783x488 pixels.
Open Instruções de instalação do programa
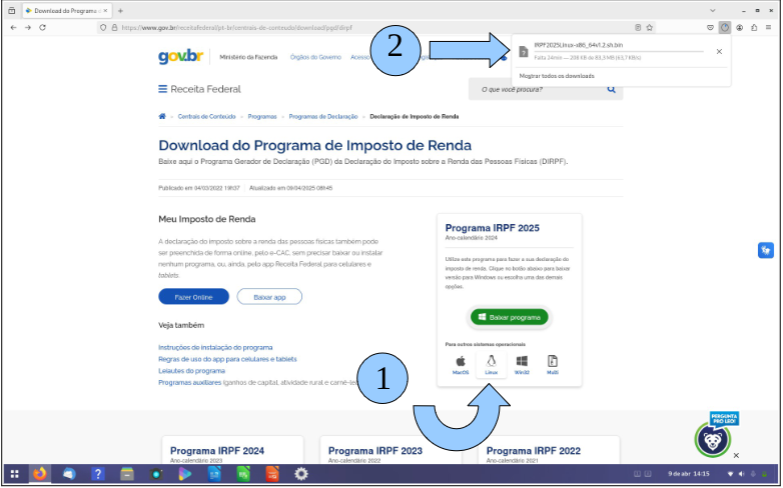tap(215, 347)
